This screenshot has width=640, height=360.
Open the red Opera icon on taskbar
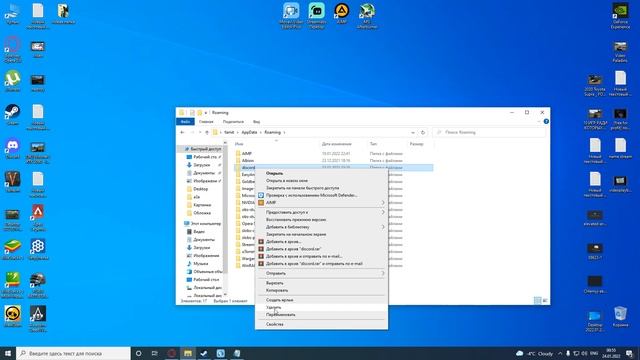point(171,353)
